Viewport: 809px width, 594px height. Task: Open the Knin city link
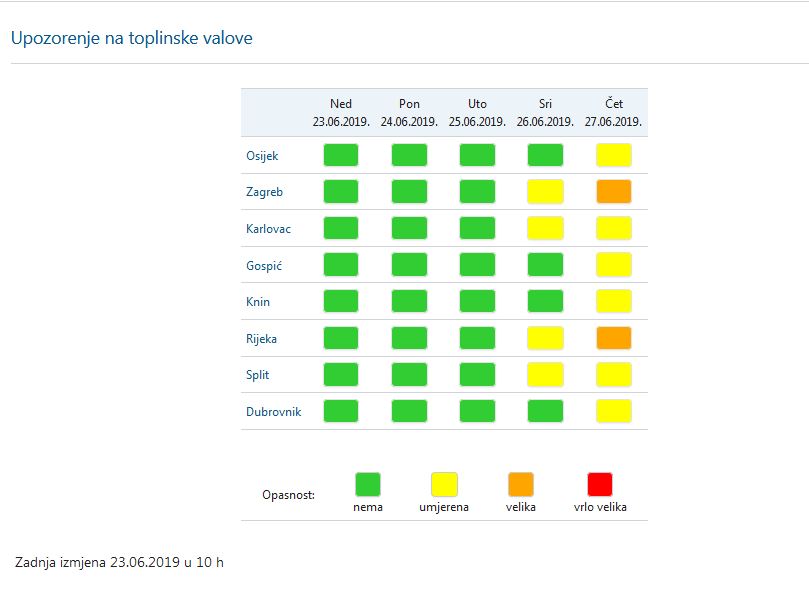pyautogui.click(x=258, y=302)
